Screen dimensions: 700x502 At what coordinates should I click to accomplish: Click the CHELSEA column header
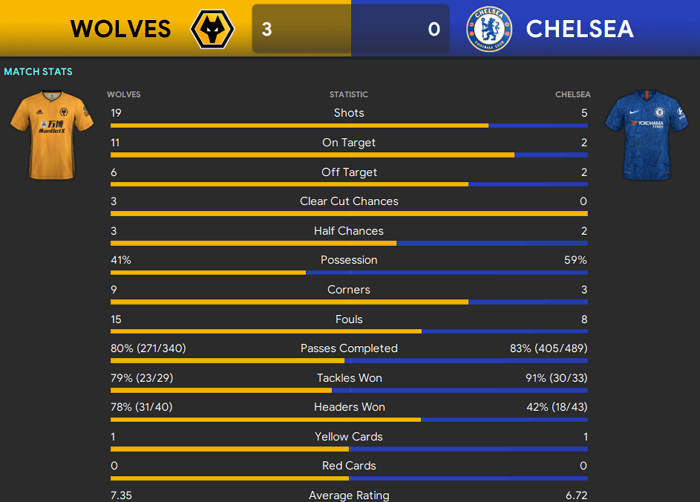(x=573, y=94)
